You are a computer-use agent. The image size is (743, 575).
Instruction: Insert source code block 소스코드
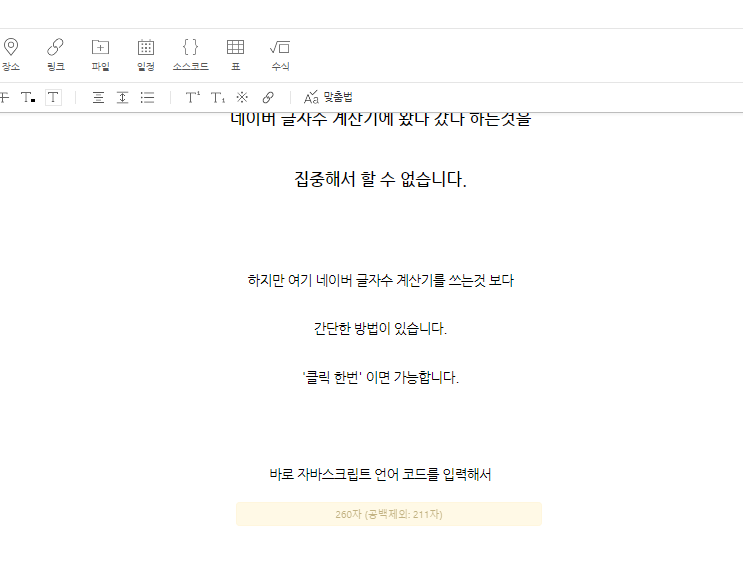click(190, 54)
